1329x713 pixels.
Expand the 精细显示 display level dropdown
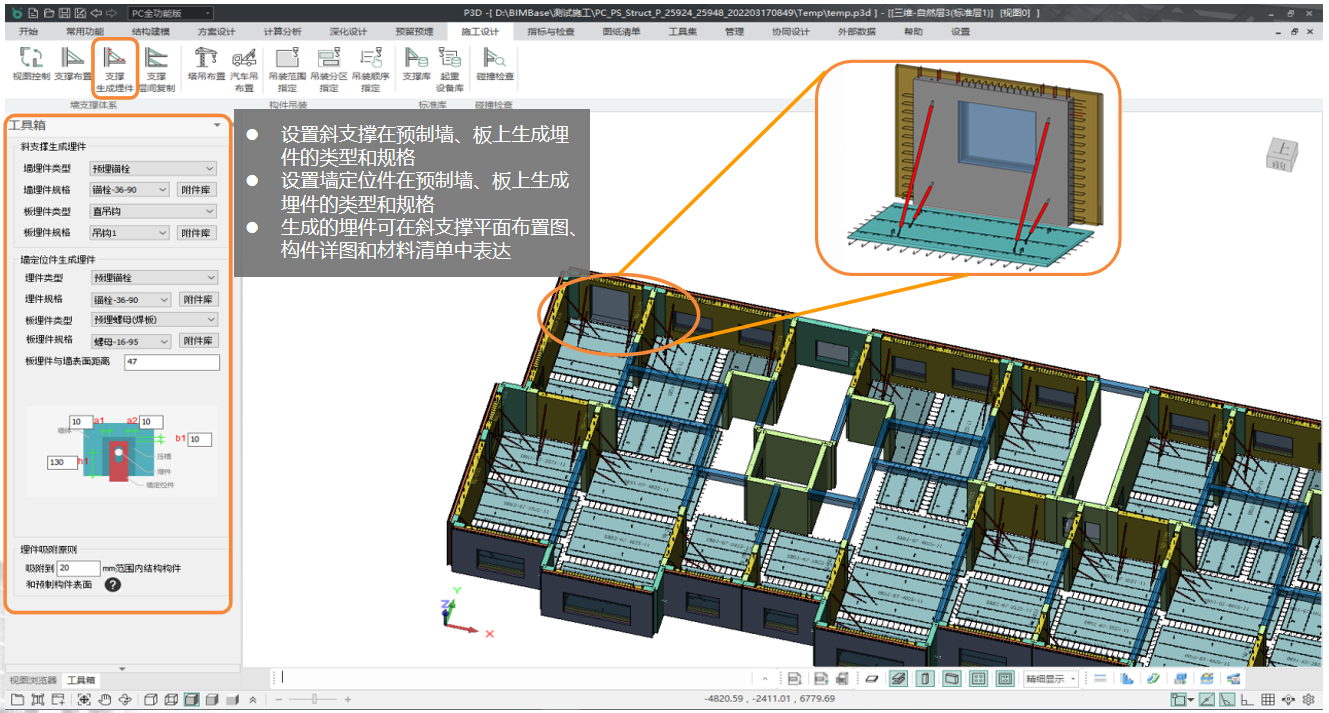click(1050, 679)
